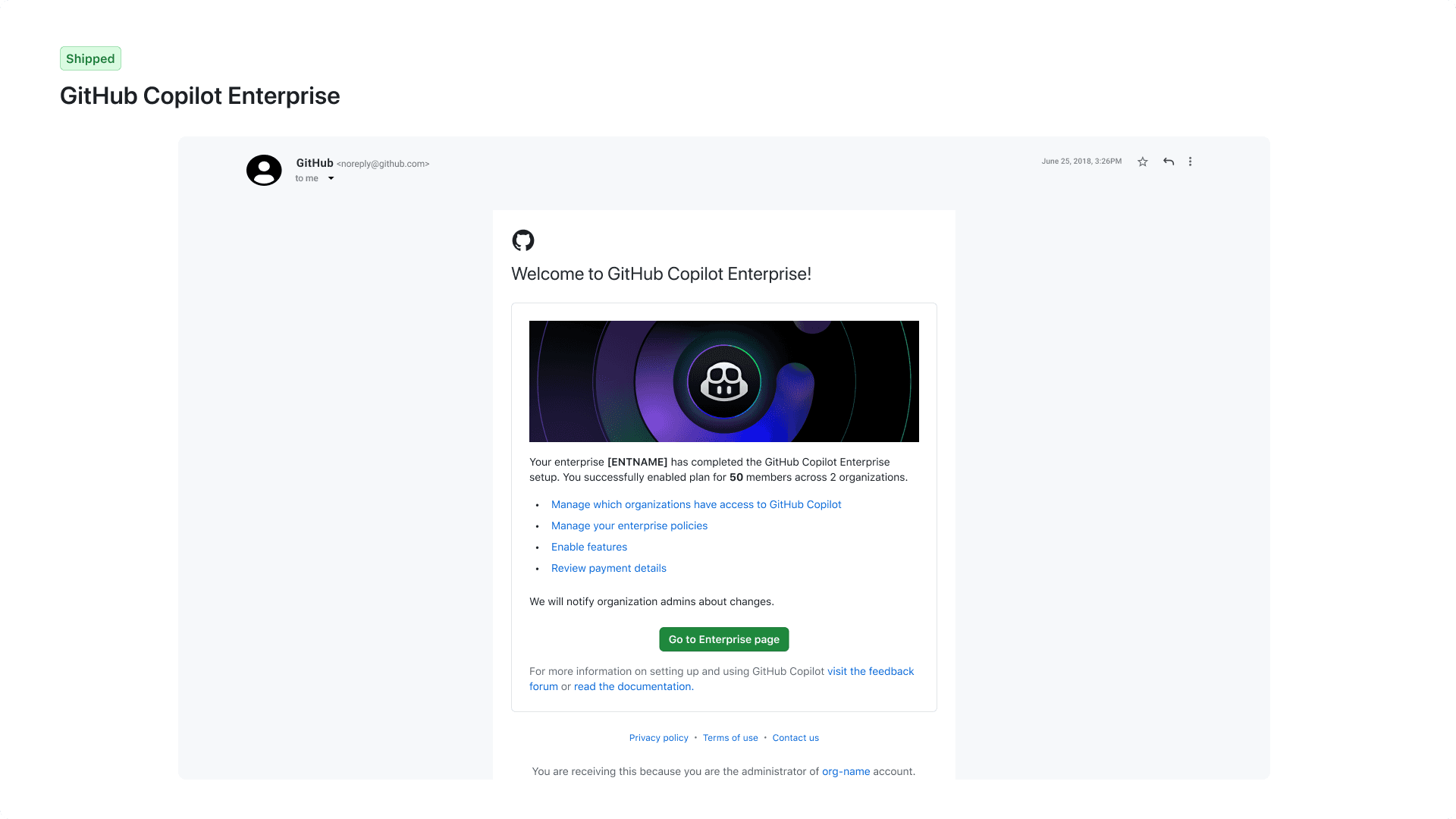The width and height of the screenshot is (1456, 819).
Task: Click the email timestamp June 25, 2018
Action: pos(1081,162)
